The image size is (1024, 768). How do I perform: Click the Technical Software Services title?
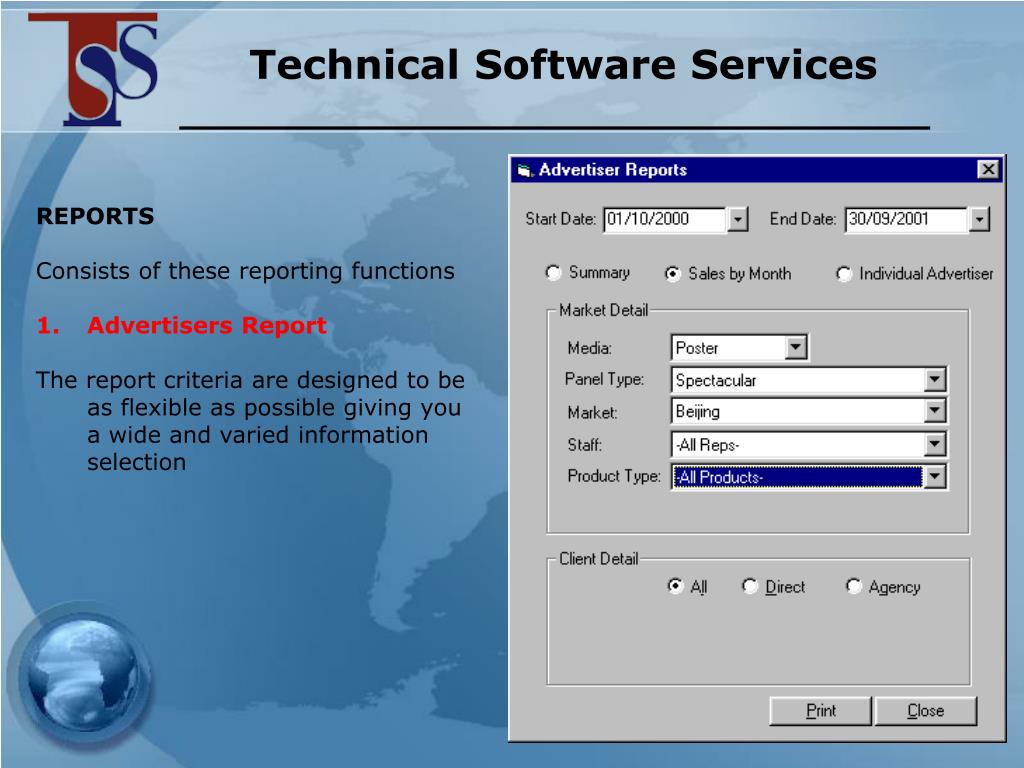click(x=563, y=65)
